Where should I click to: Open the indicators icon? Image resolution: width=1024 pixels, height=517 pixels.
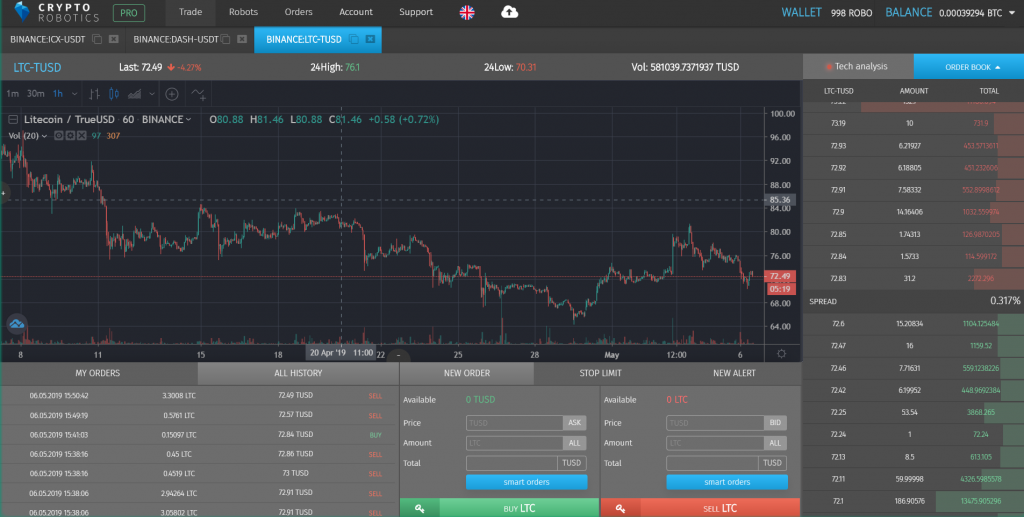tap(199, 95)
